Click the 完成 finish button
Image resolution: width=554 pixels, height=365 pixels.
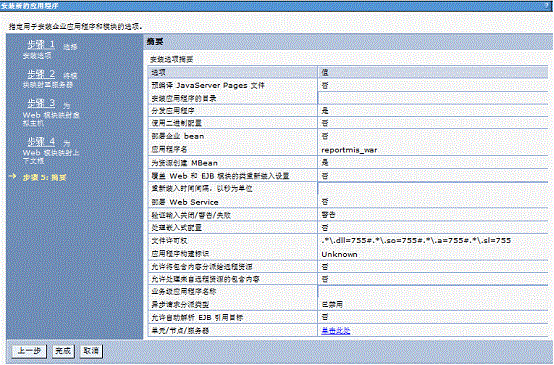63,351
